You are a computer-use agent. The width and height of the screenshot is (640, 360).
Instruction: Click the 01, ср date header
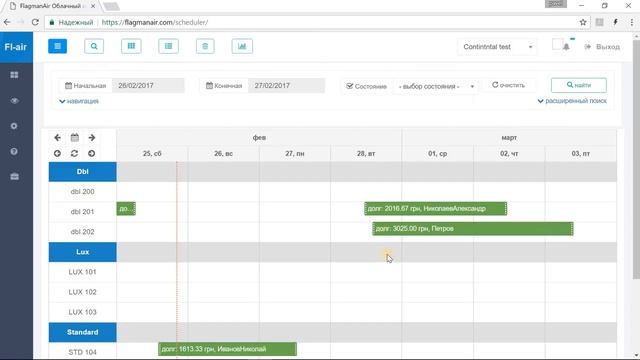coord(438,153)
